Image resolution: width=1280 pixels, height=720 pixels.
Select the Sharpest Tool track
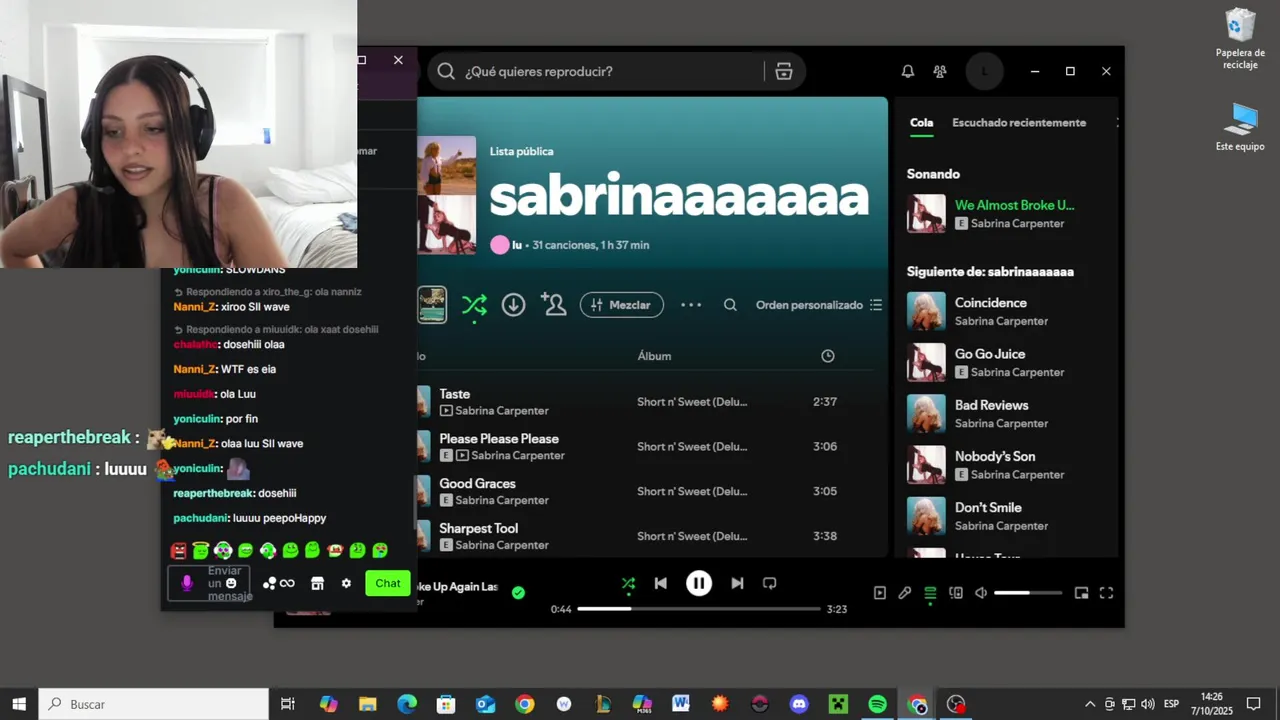648,536
